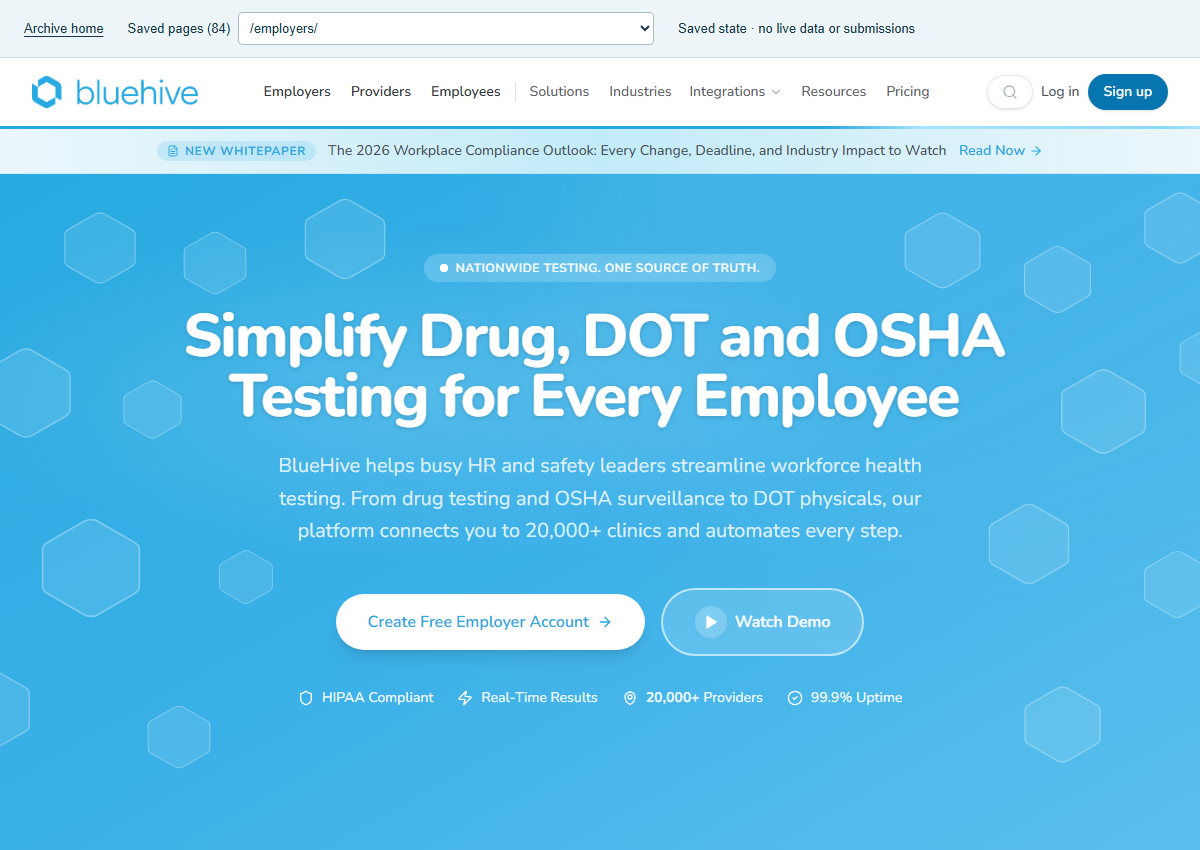Click the bluehive hexagon logo
Viewport: 1200px width, 850px height.
(x=47, y=92)
